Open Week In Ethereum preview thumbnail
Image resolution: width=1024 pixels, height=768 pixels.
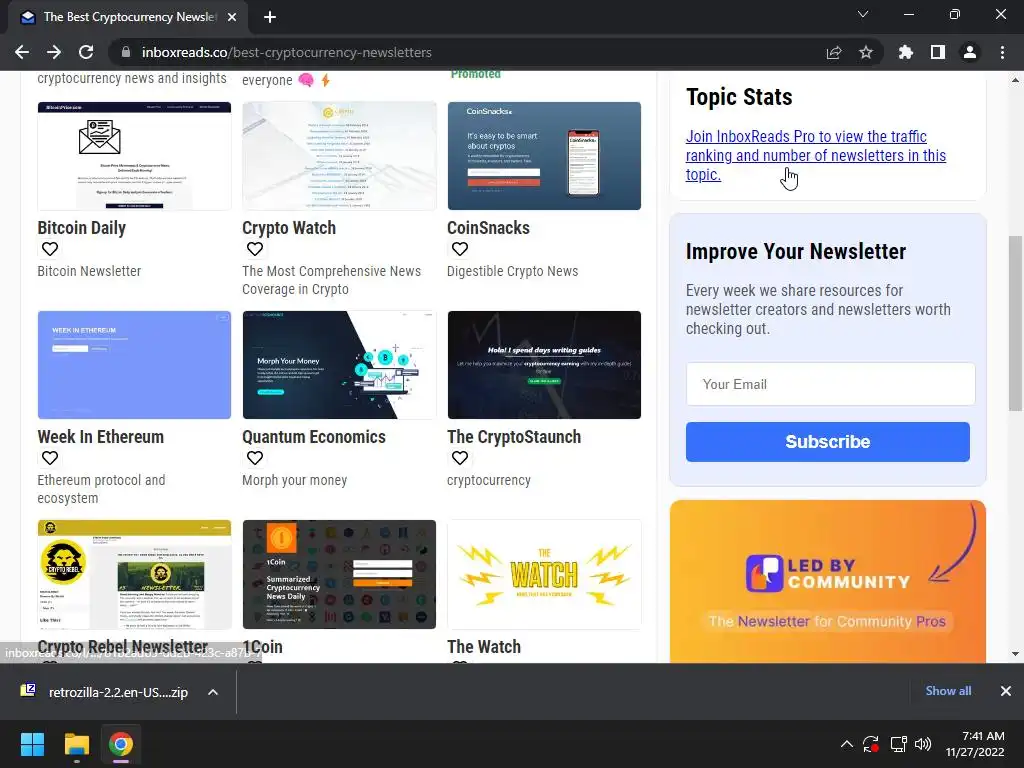point(135,365)
